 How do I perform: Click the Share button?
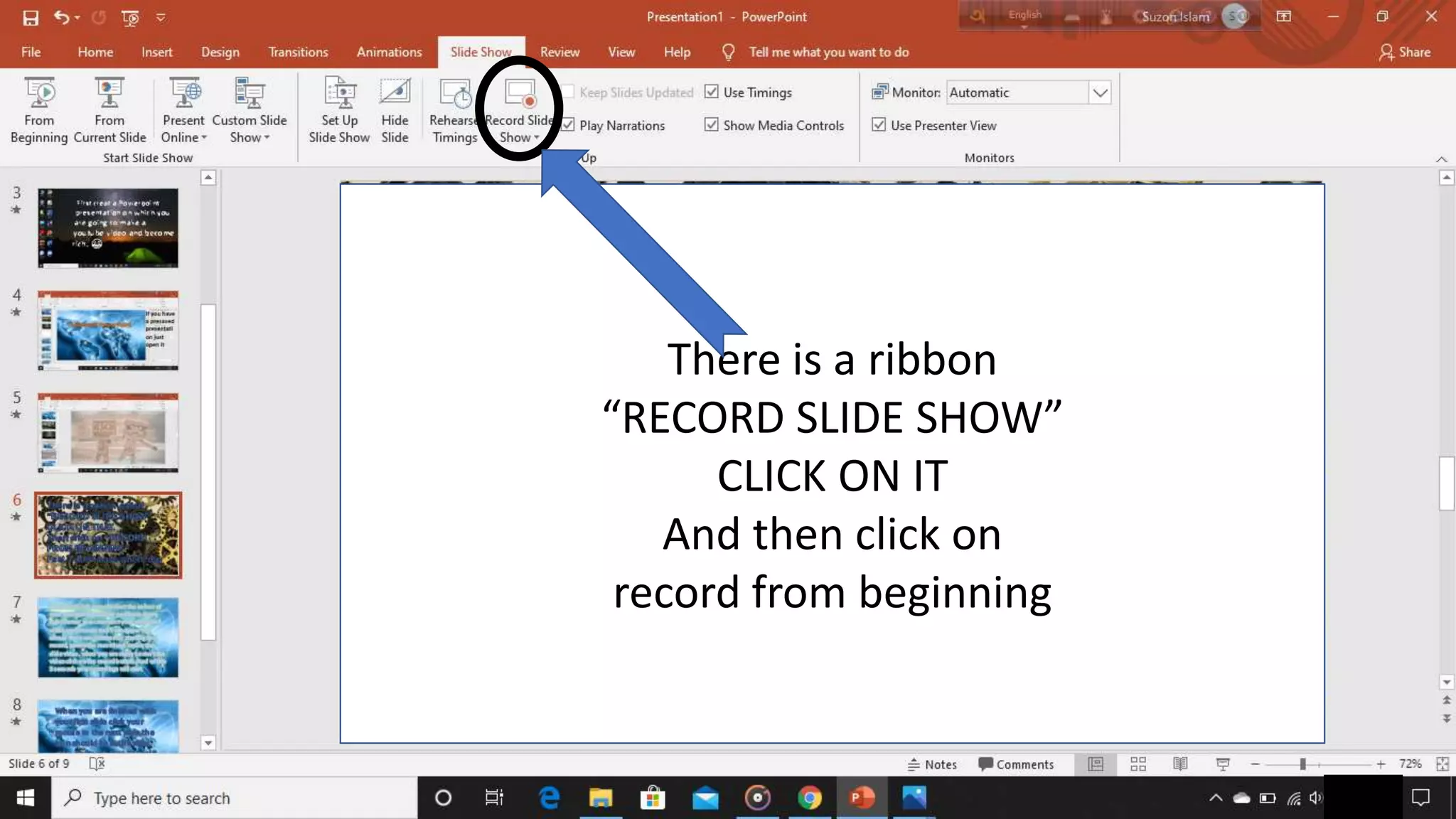[1405, 52]
